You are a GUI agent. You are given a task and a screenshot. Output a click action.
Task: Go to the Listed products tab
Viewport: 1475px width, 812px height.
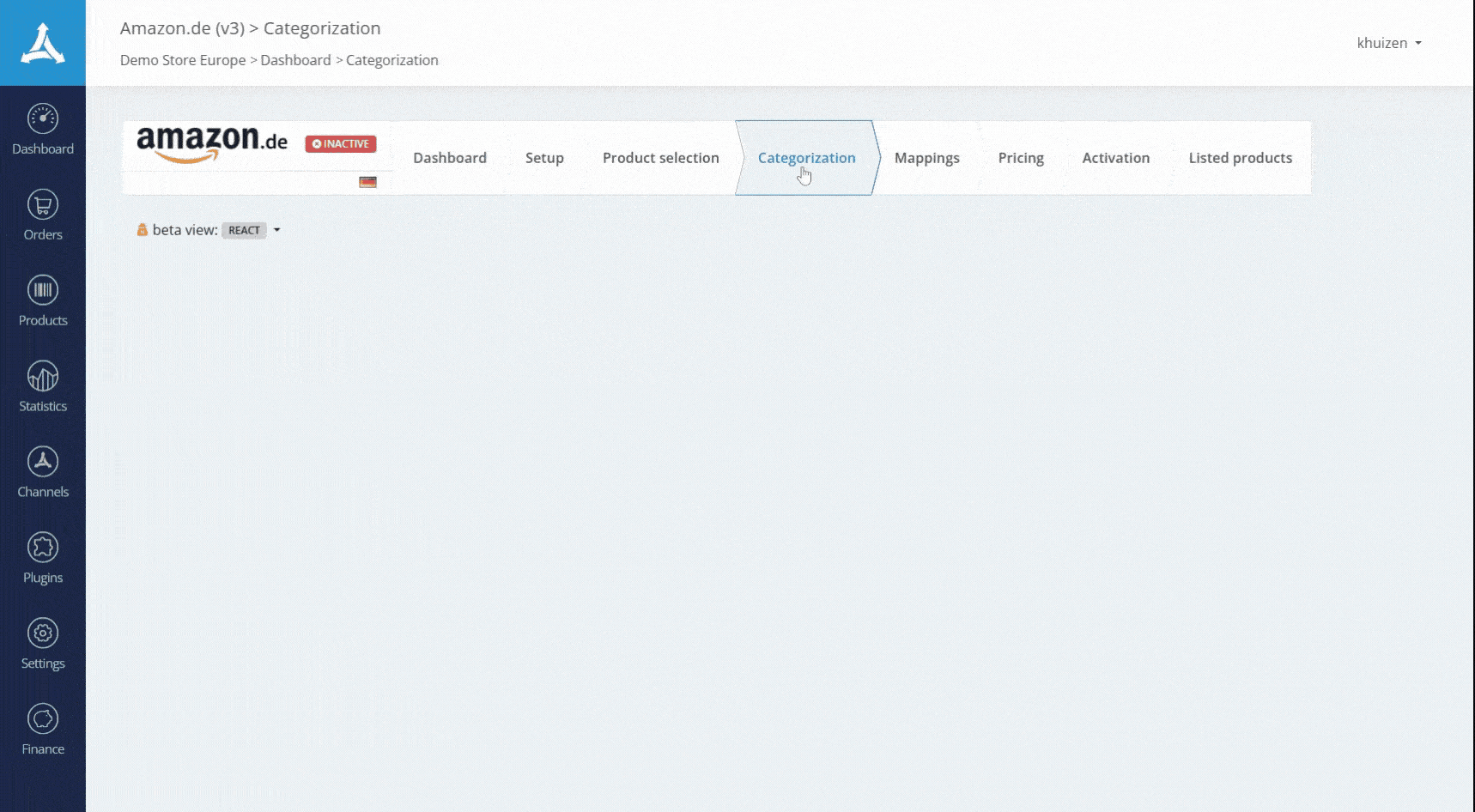click(1240, 158)
